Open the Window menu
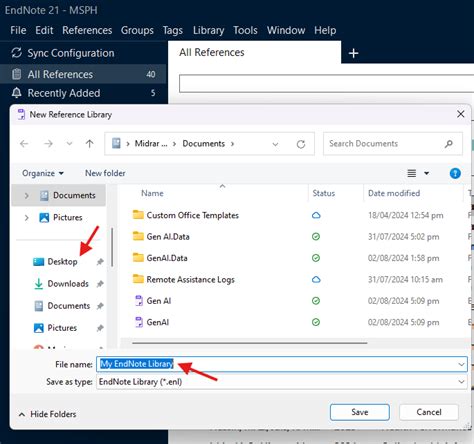 [x=286, y=30]
